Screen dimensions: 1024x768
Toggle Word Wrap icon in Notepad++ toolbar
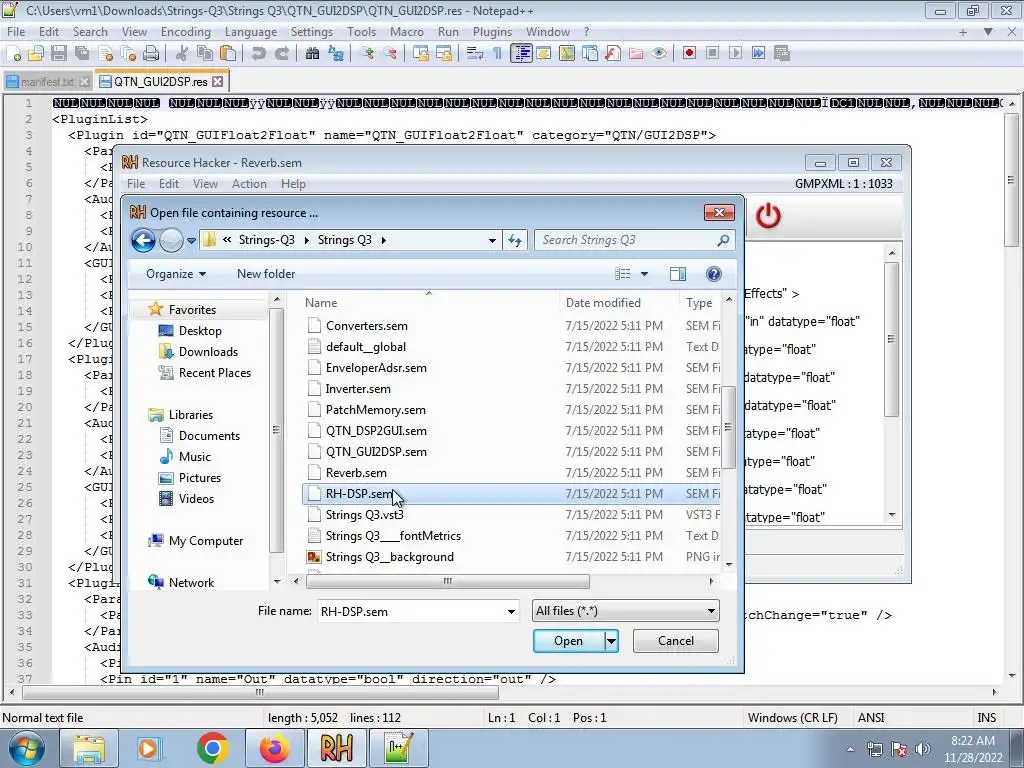pos(475,54)
